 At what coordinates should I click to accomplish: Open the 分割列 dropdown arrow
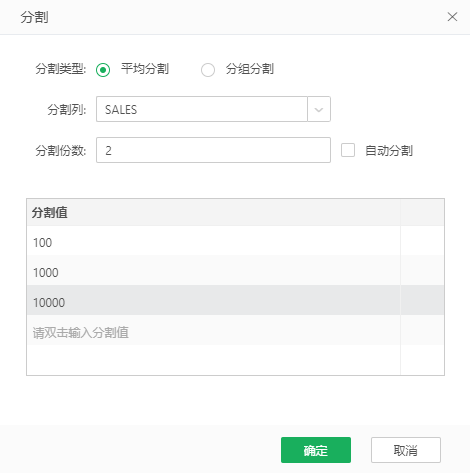pos(319,109)
